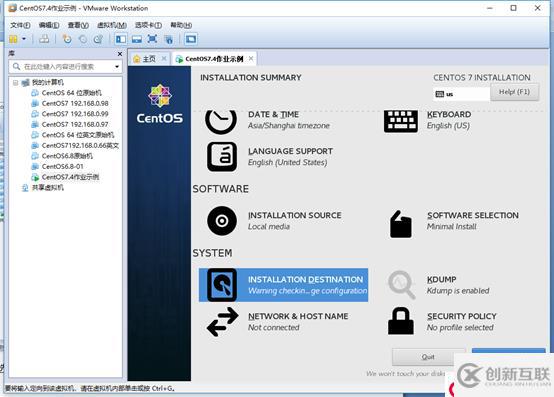
Task: Open the snapshot manager toolbar icon
Action: point(98,39)
